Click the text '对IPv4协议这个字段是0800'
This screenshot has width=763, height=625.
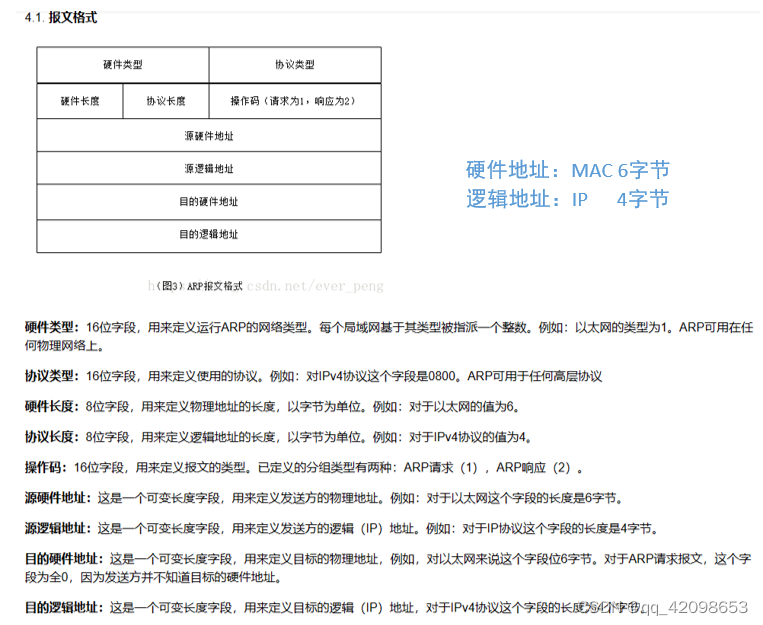click(x=381, y=376)
